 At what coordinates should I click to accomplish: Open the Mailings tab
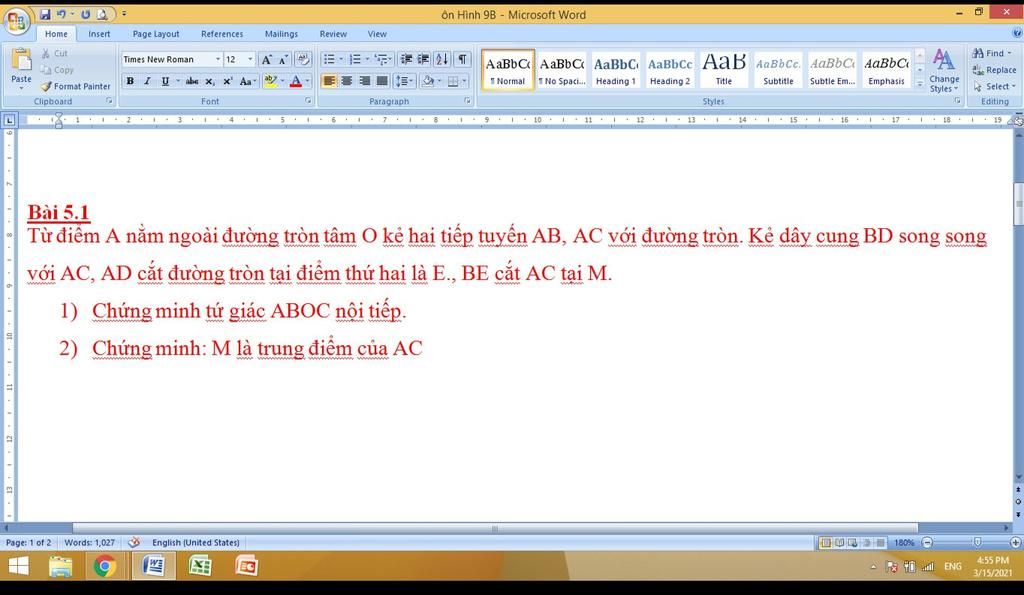coord(281,34)
